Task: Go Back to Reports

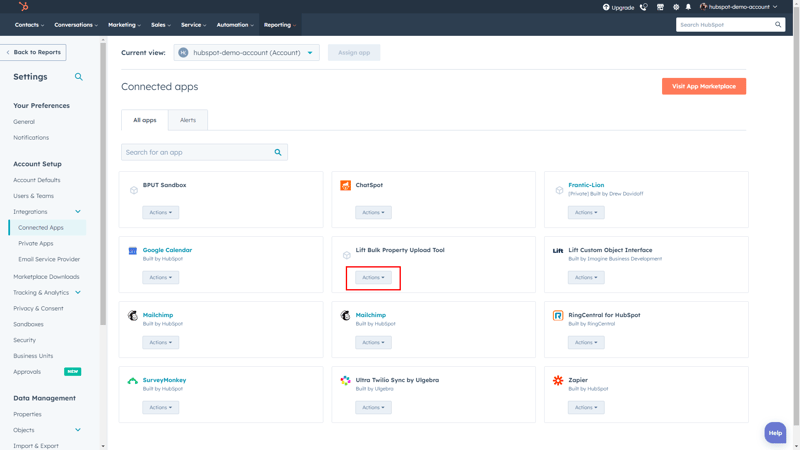Action: pyautogui.click(x=33, y=52)
